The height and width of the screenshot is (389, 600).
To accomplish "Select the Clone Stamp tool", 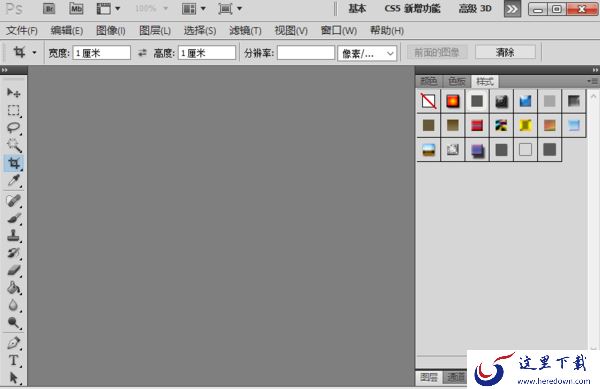I will [x=13, y=235].
